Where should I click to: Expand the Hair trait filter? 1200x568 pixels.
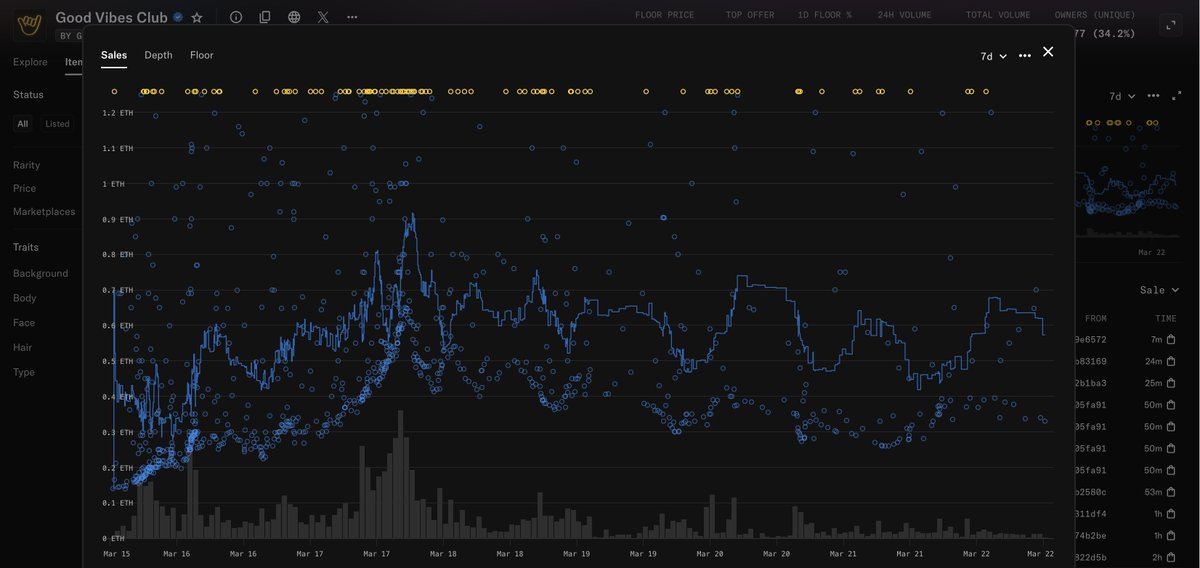coord(23,347)
